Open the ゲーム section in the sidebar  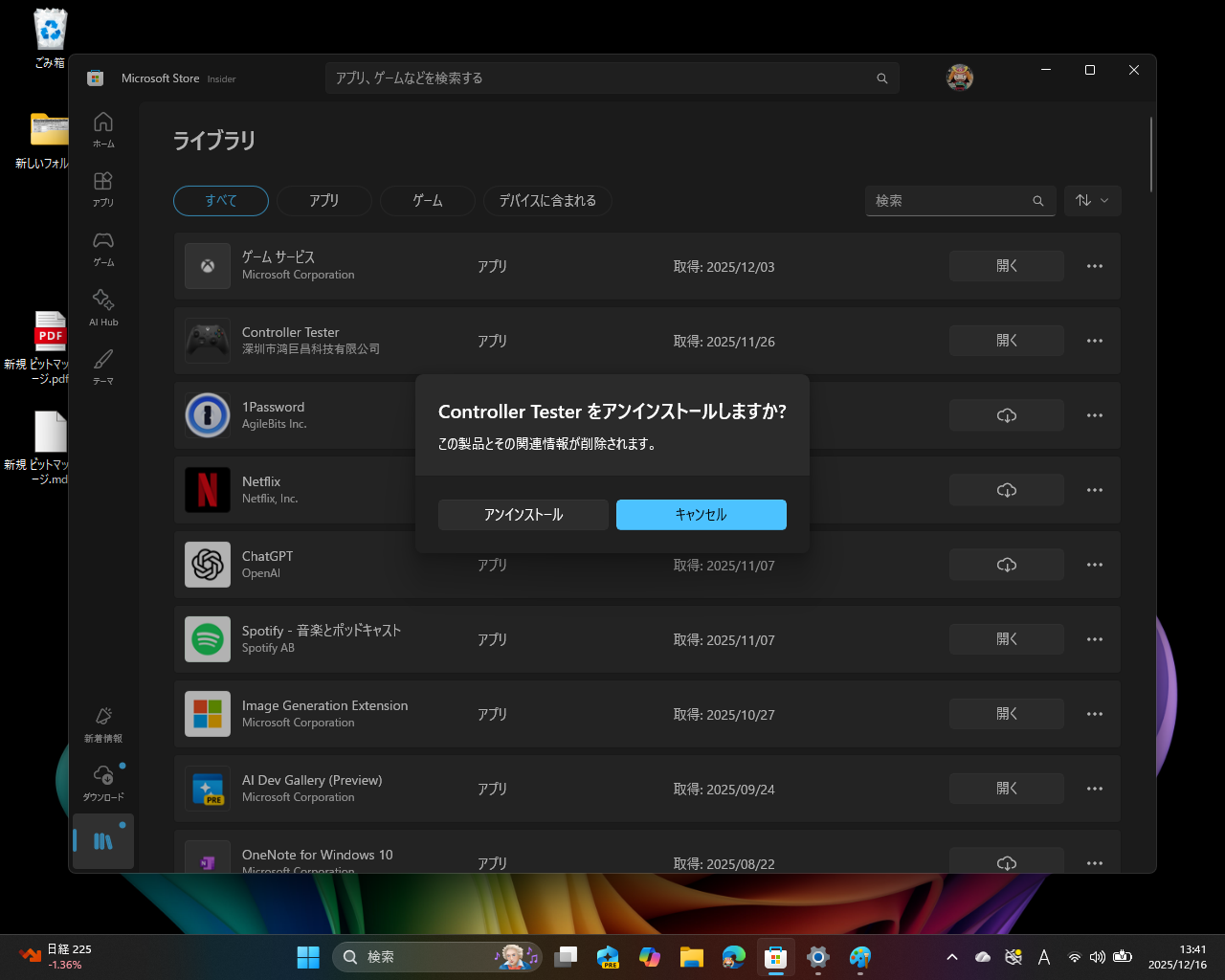pyautogui.click(x=102, y=248)
